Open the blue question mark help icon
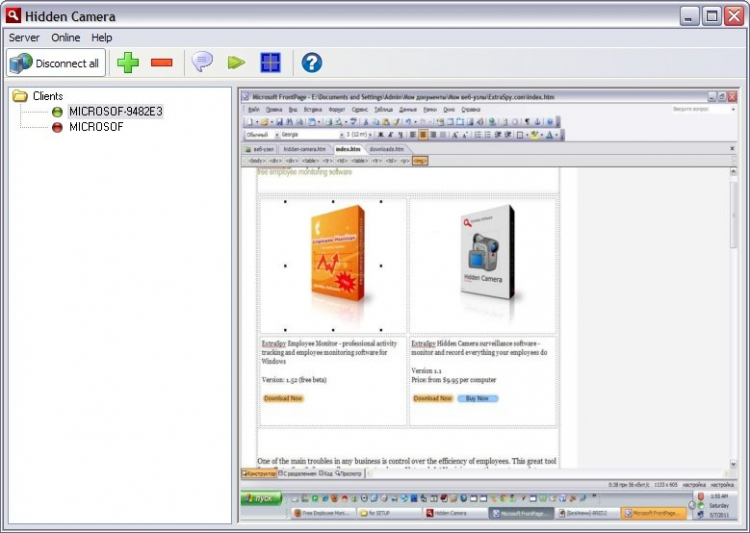 [312, 63]
